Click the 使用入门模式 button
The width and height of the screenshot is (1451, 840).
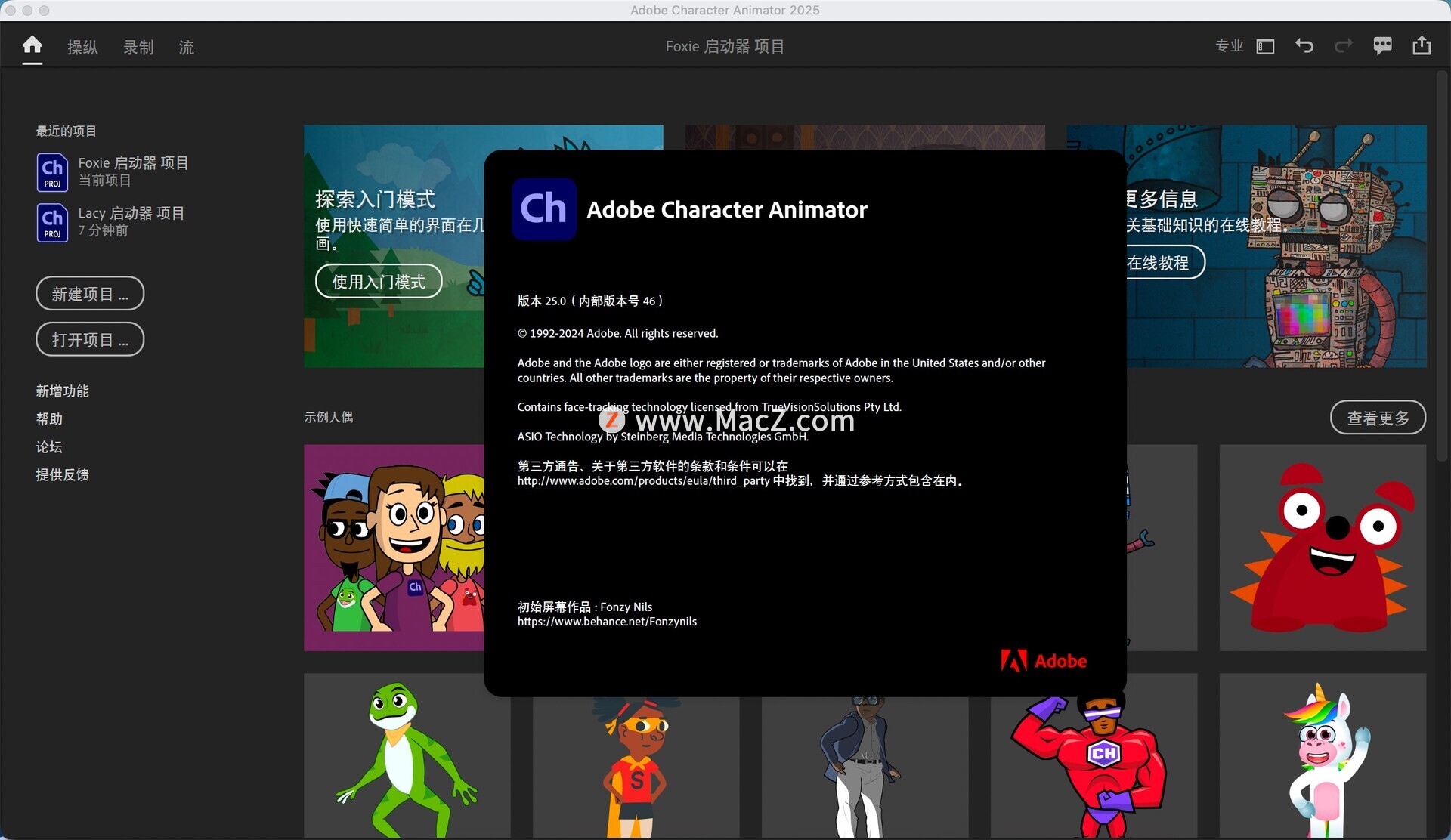(x=379, y=282)
